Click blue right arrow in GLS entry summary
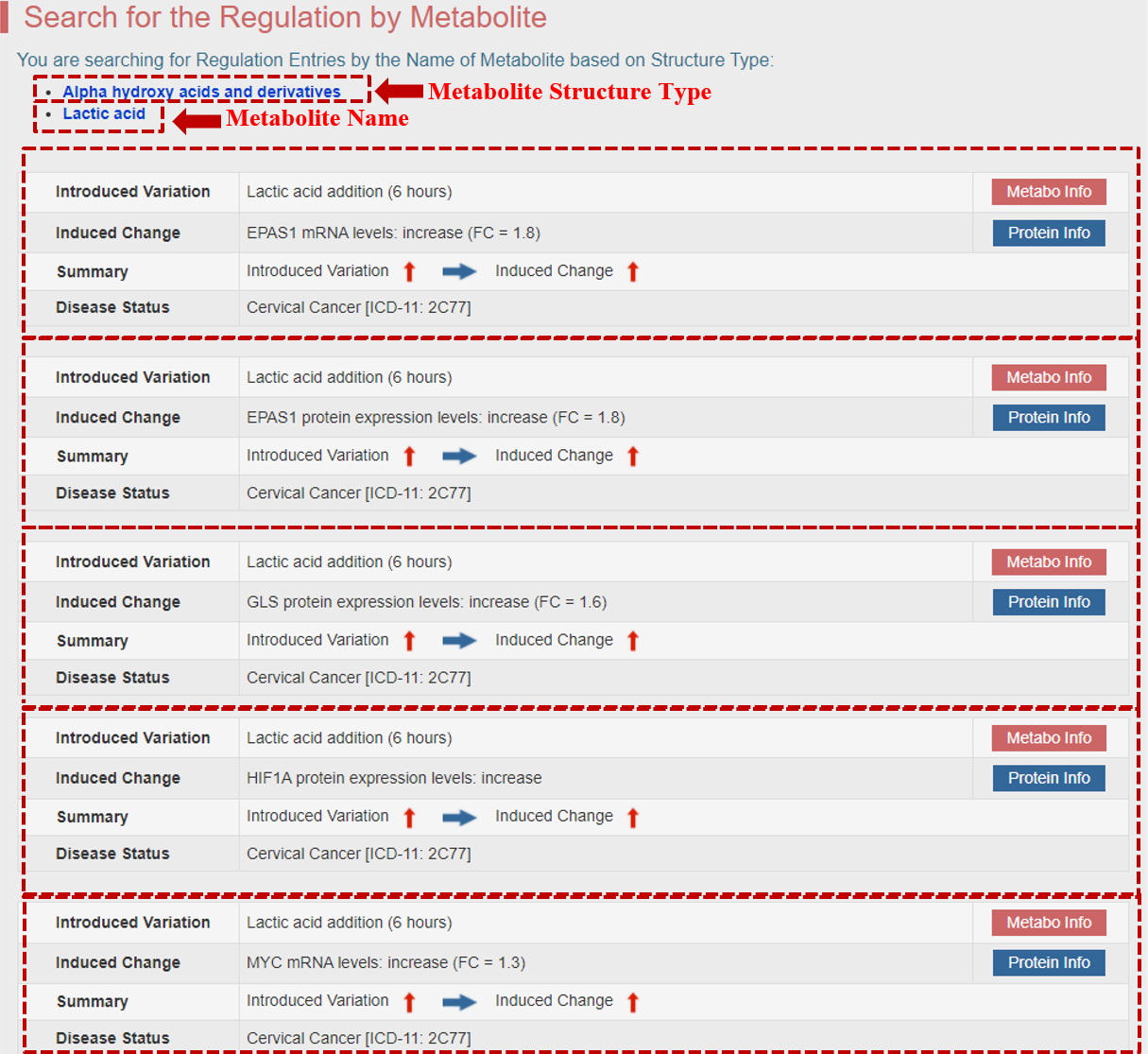Screen dimensions: 1148x1054 459,641
